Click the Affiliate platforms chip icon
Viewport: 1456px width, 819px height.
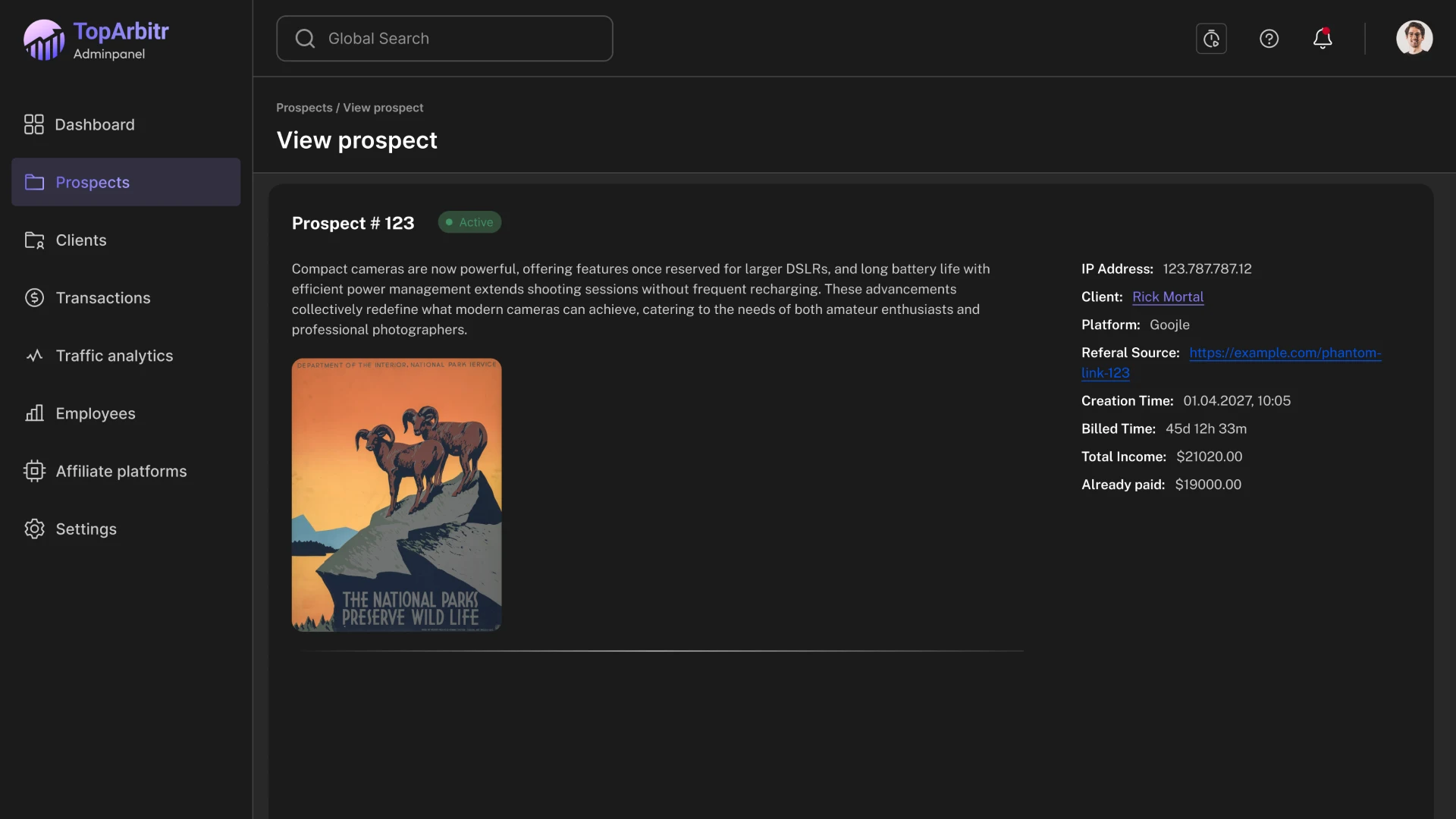coord(34,471)
